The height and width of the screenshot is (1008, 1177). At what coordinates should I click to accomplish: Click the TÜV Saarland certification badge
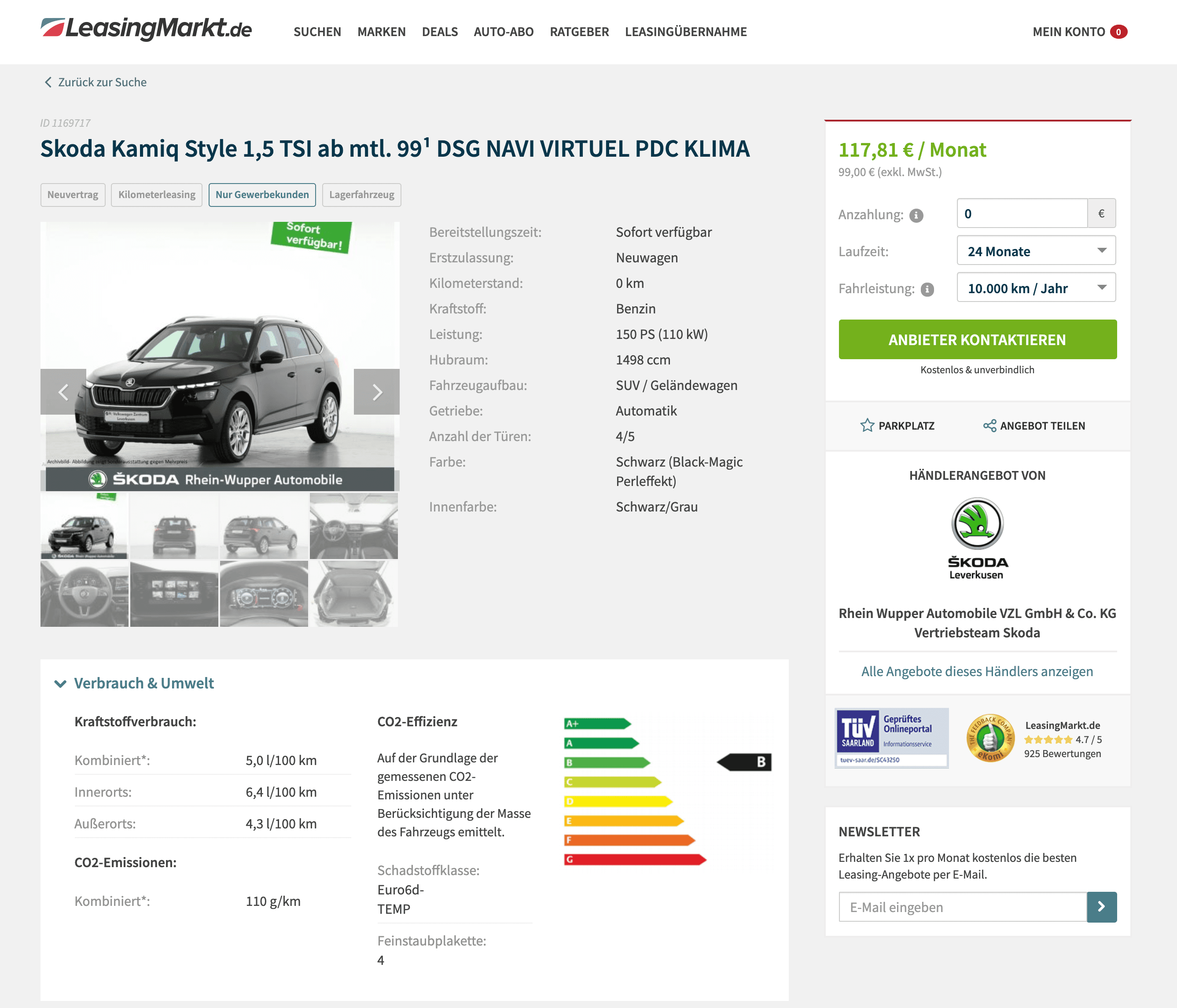[892, 738]
